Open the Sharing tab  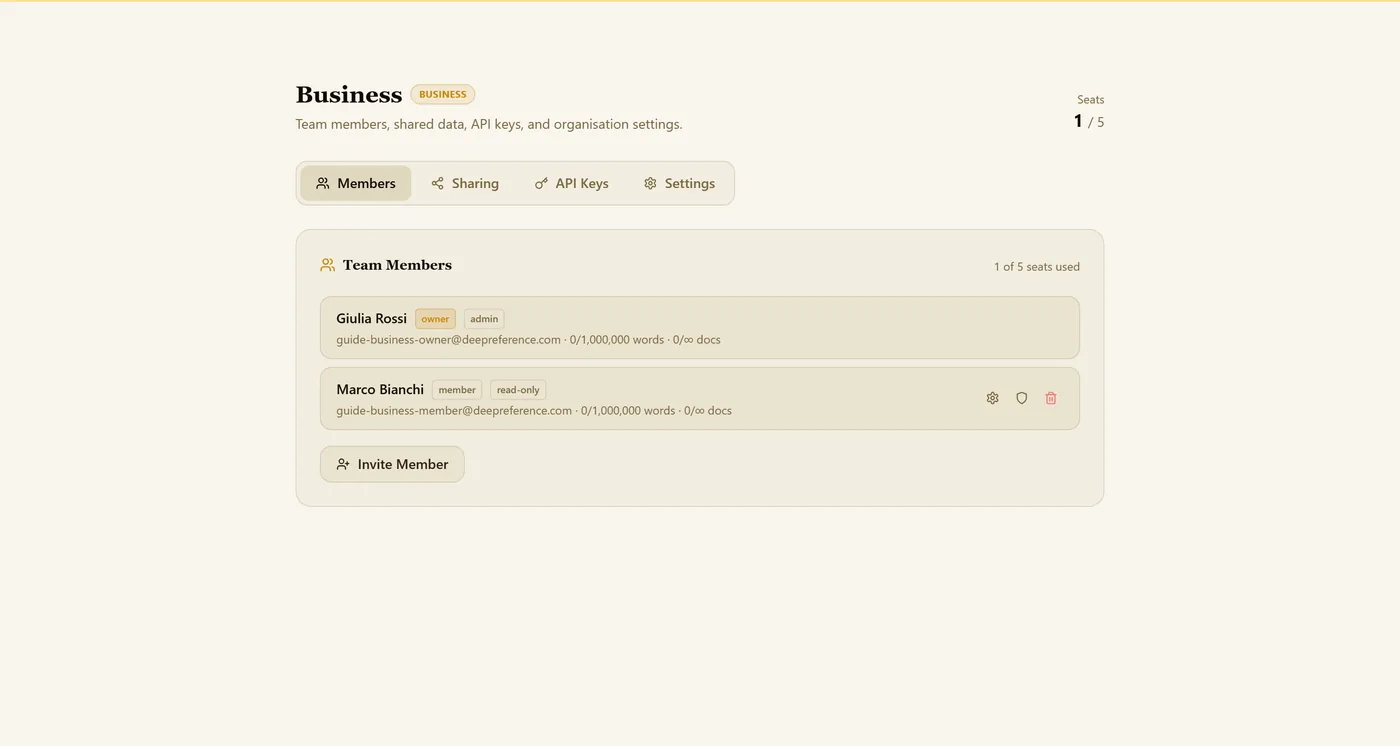pos(465,183)
